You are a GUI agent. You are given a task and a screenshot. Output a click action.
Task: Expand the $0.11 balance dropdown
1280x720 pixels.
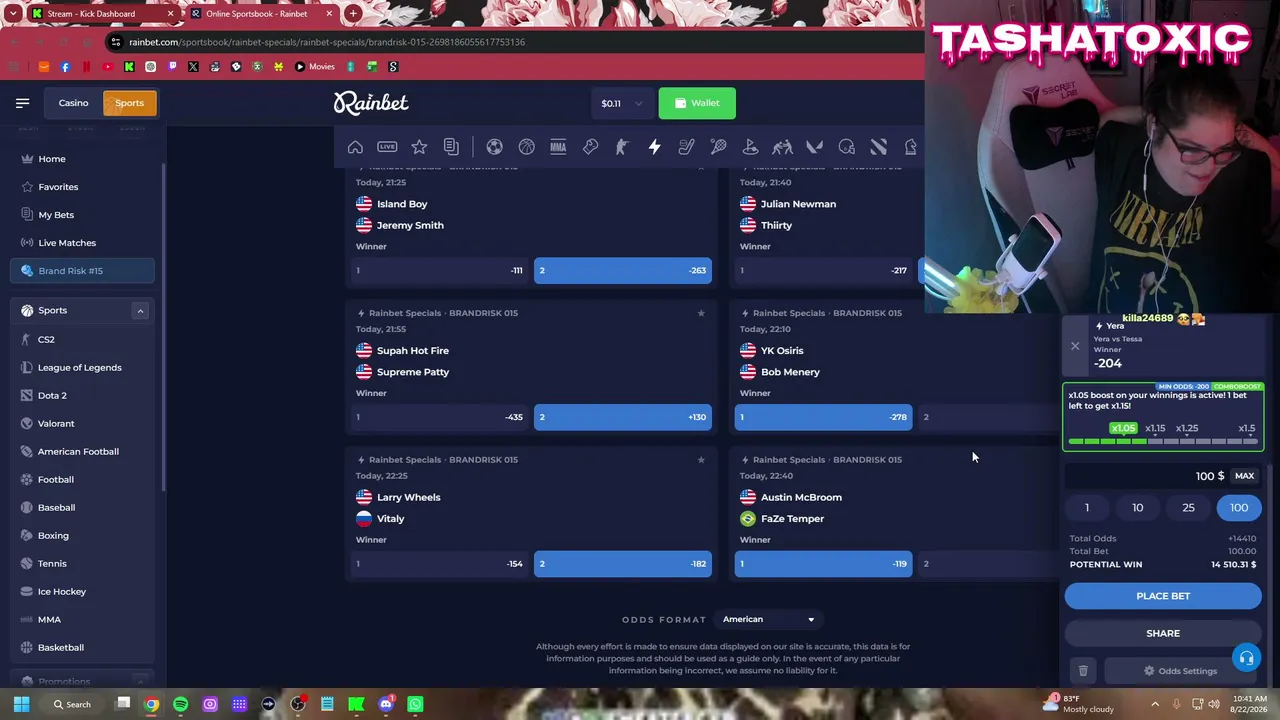coord(624,103)
